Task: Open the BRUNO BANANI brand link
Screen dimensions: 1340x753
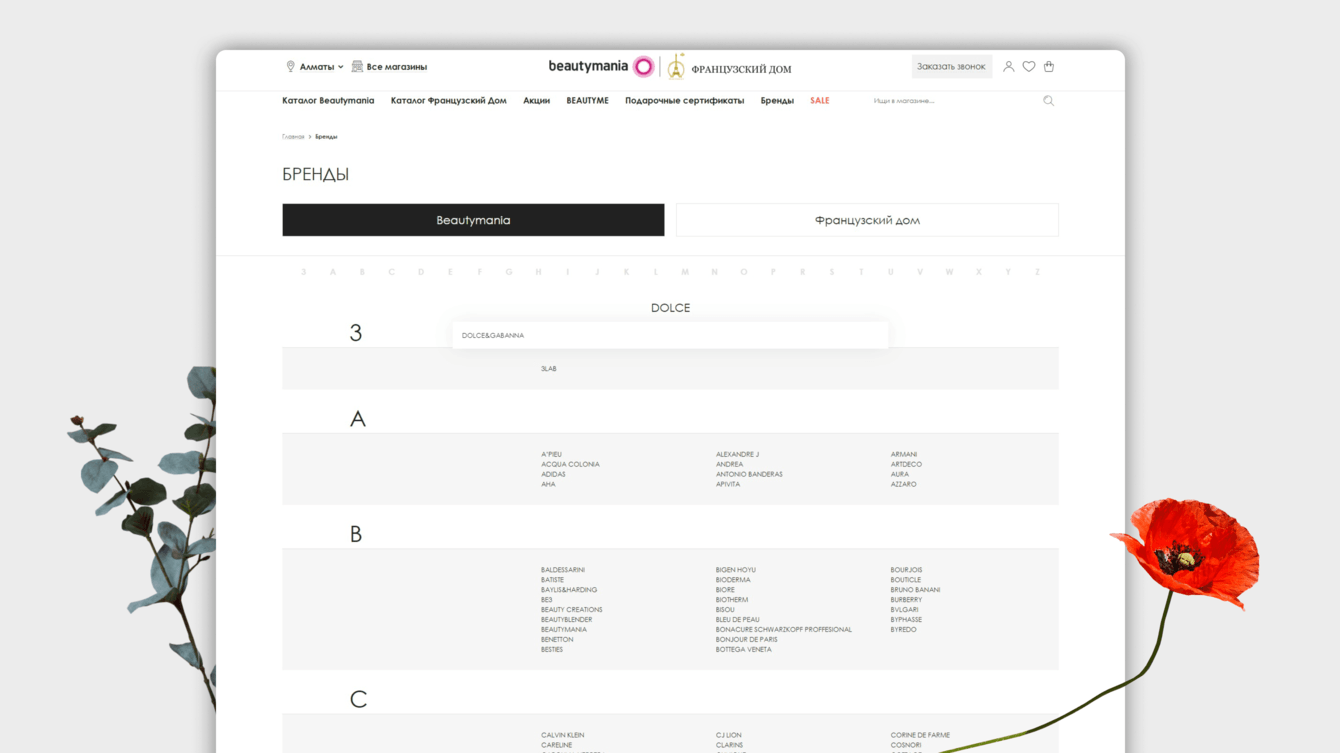Action: tap(916, 590)
